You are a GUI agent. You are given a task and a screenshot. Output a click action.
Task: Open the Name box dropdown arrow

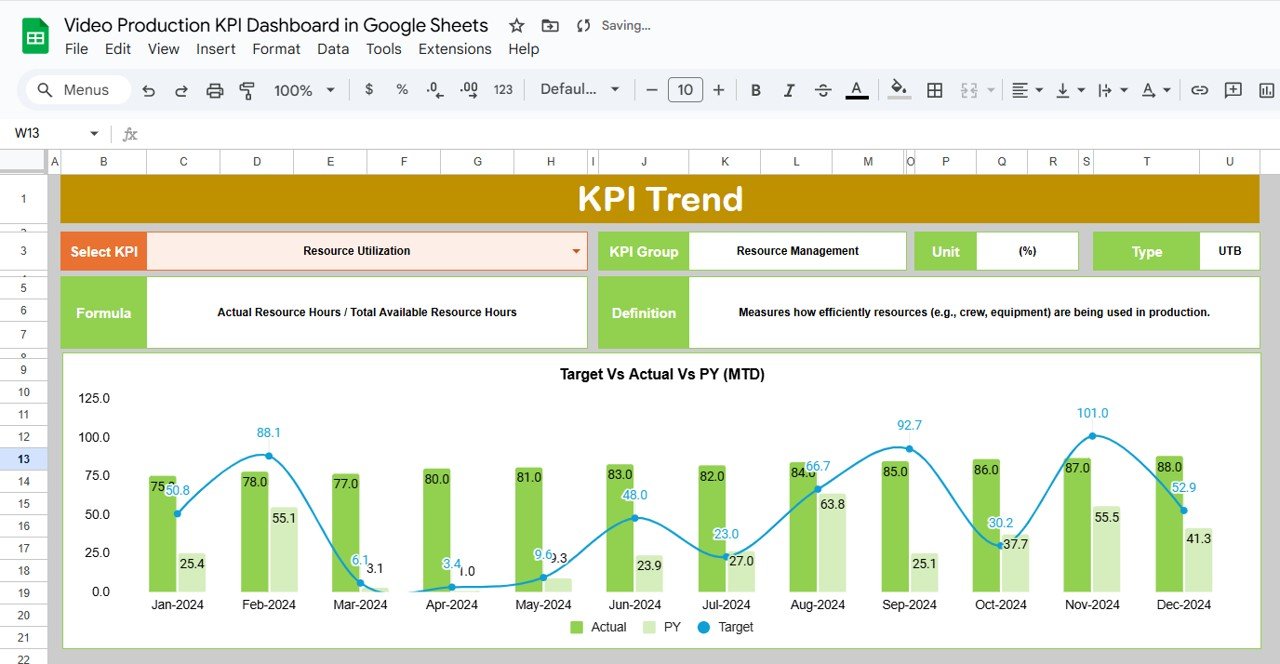tap(95, 133)
